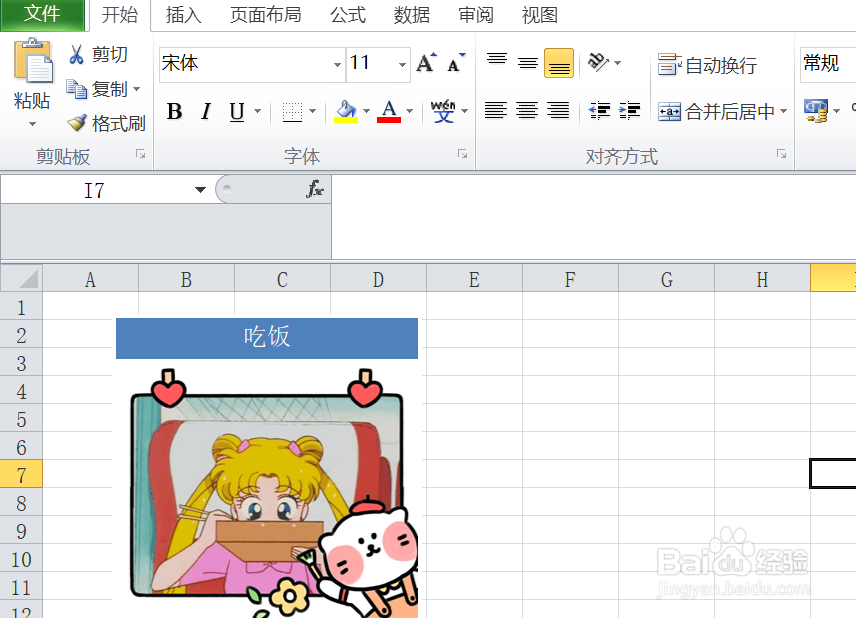Open orientation dropdown arrow
Screen dimensions: 856x618
[x=617, y=63]
